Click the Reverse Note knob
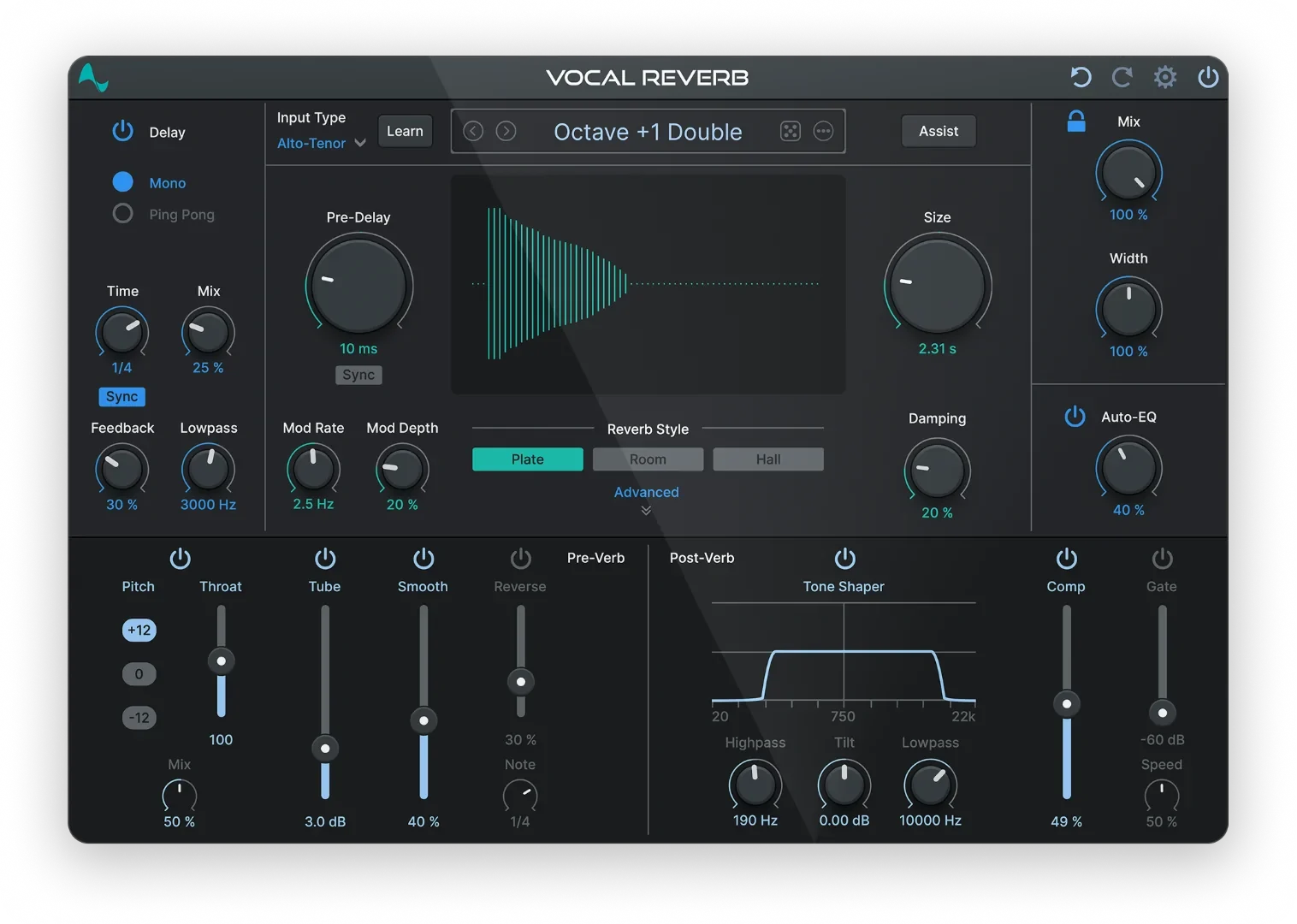Viewport: 1297px width, 924px height. click(x=520, y=795)
